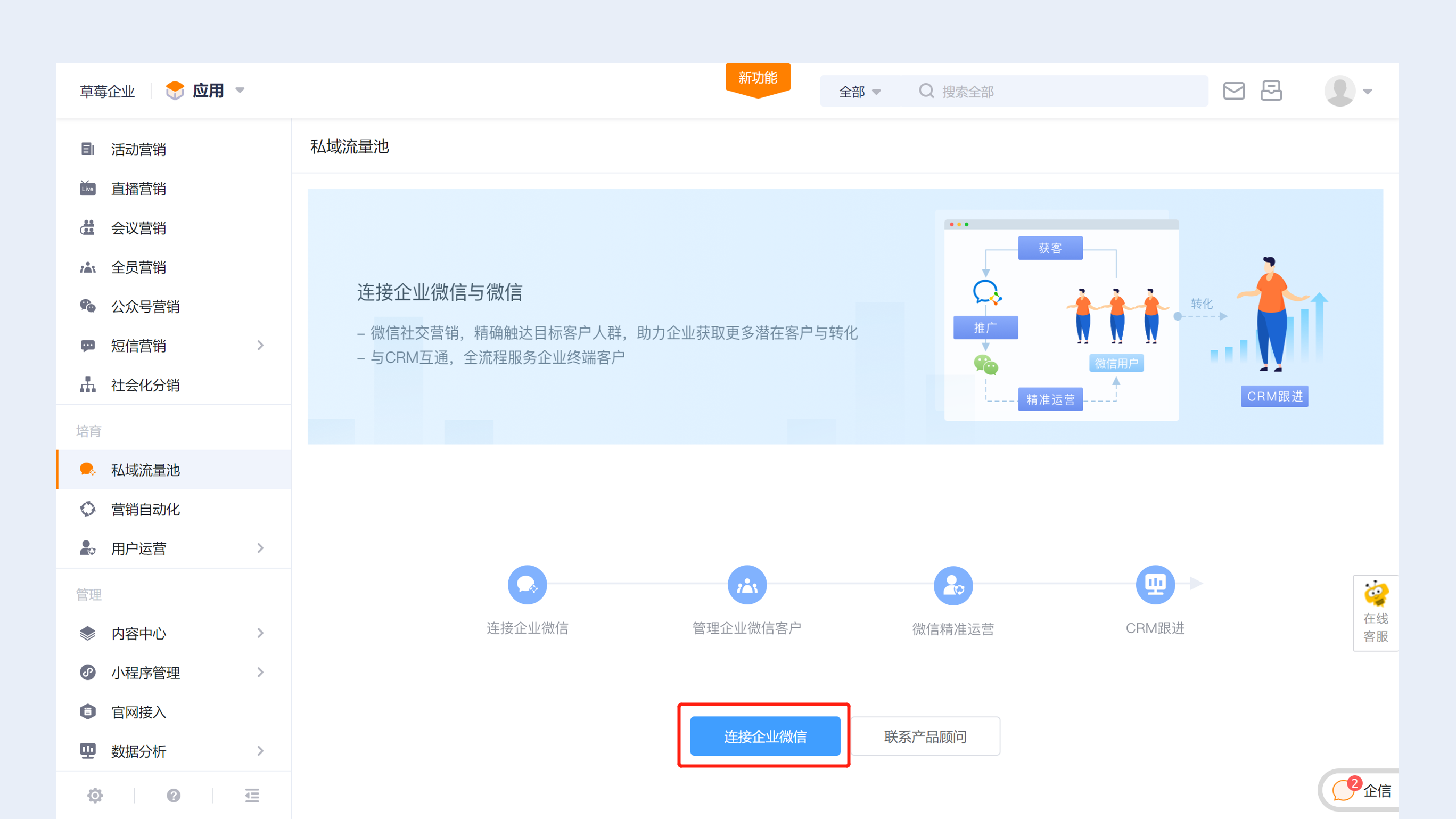This screenshot has width=1456, height=819.
Task: Click the 连接企业微信 step circle icon
Action: pyautogui.click(x=528, y=585)
